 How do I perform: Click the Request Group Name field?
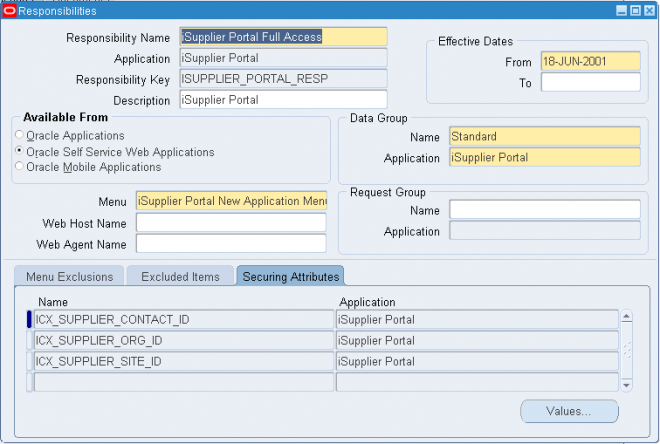(x=545, y=210)
